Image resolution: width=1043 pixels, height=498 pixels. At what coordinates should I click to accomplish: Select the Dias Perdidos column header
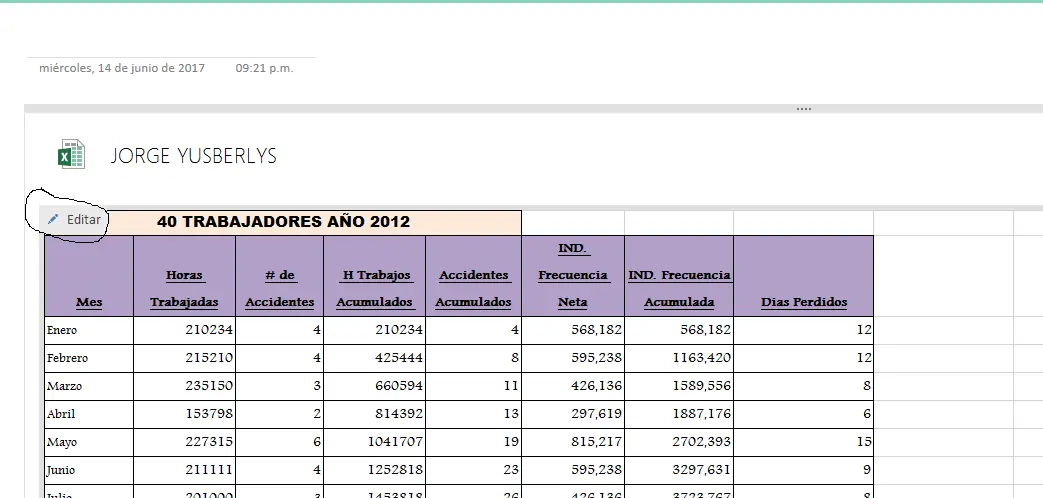[804, 276]
